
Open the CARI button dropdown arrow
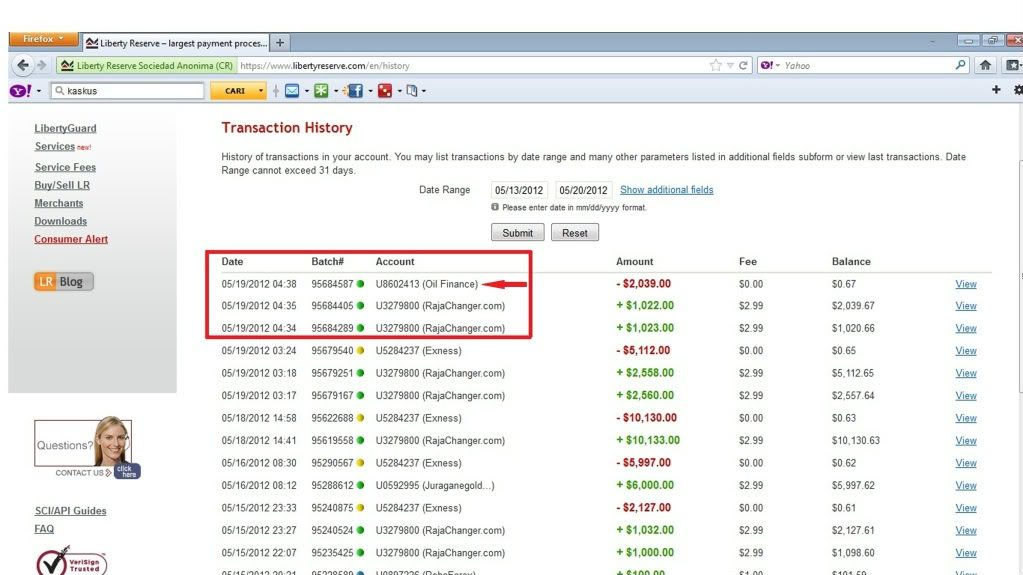click(x=261, y=91)
